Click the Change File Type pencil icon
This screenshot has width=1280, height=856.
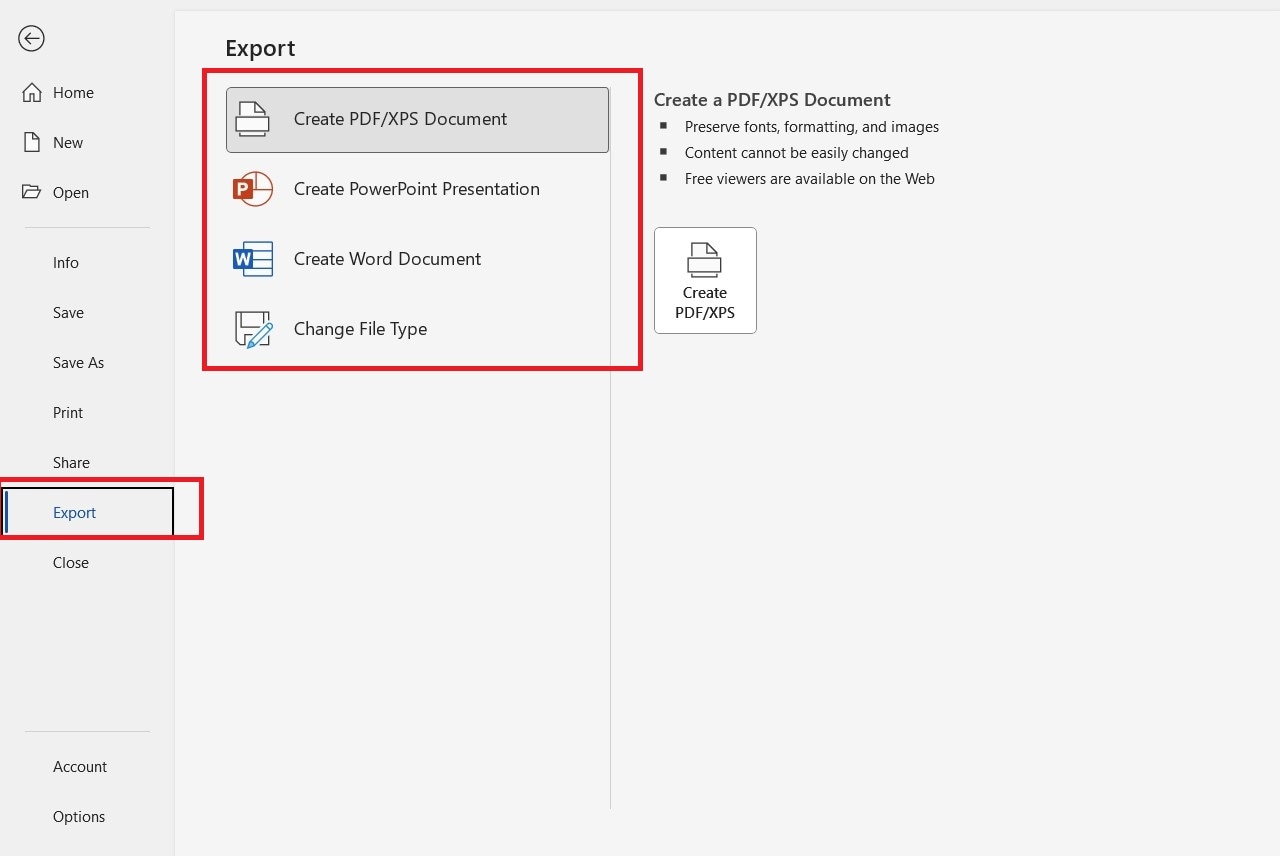[253, 329]
